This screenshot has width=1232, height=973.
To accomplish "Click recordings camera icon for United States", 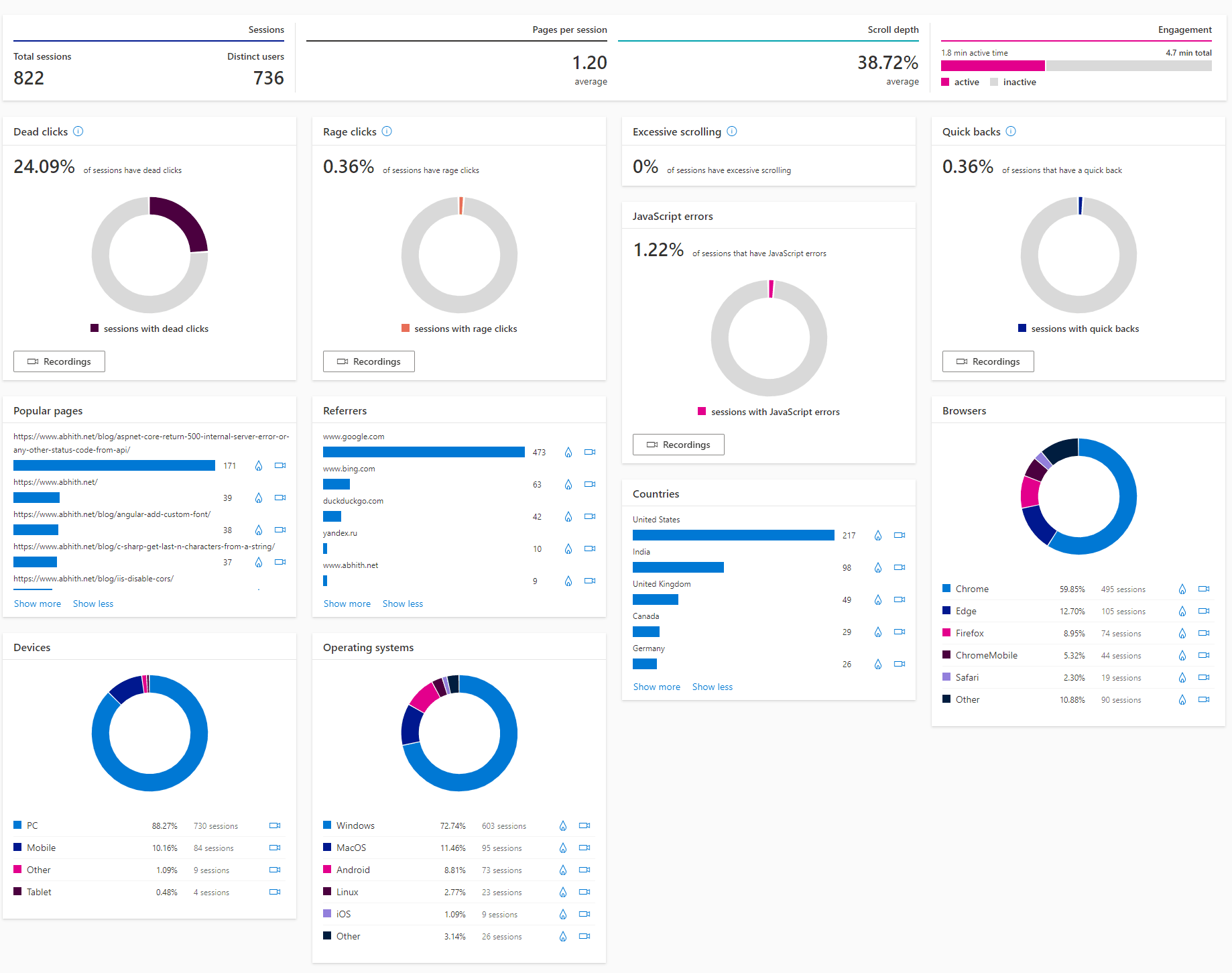I will point(900,535).
